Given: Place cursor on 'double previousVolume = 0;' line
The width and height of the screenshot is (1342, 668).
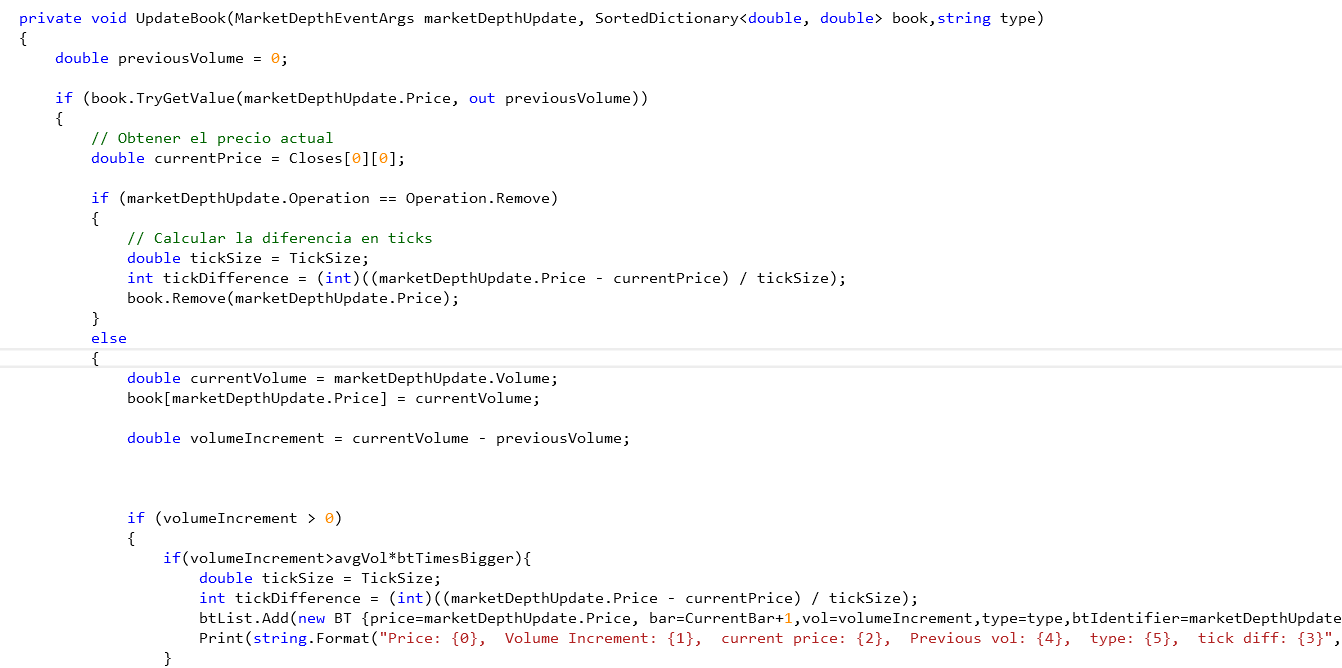Looking at the screenshot, I should click(171, 58).
